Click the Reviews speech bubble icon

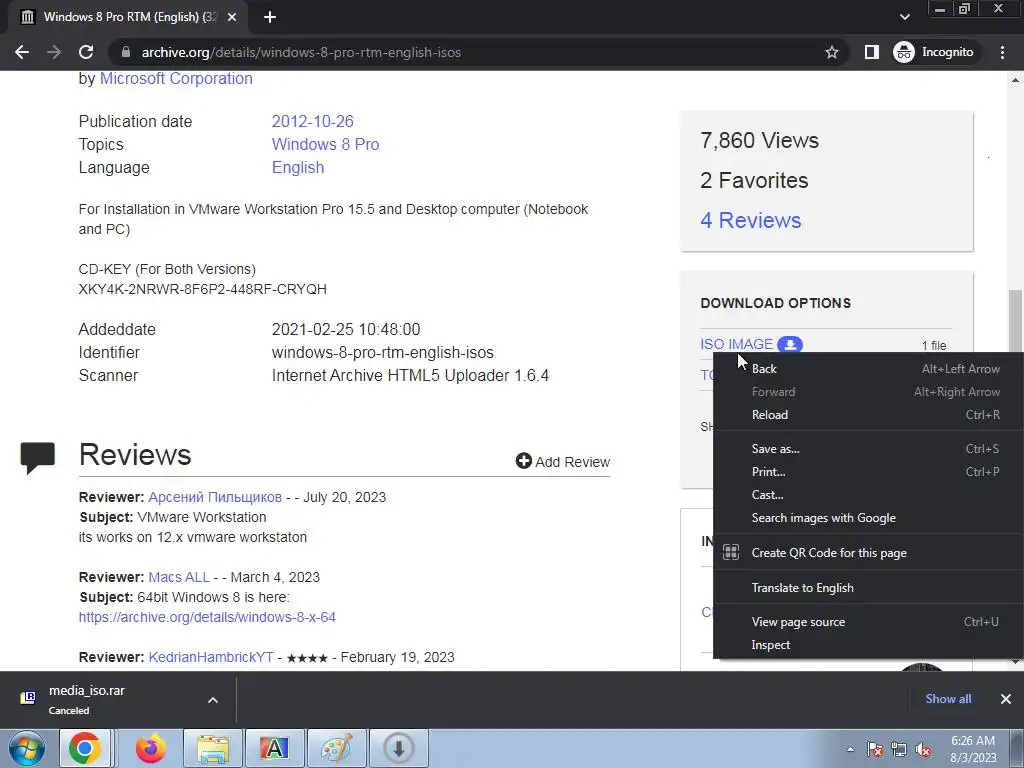coord(38,457)
